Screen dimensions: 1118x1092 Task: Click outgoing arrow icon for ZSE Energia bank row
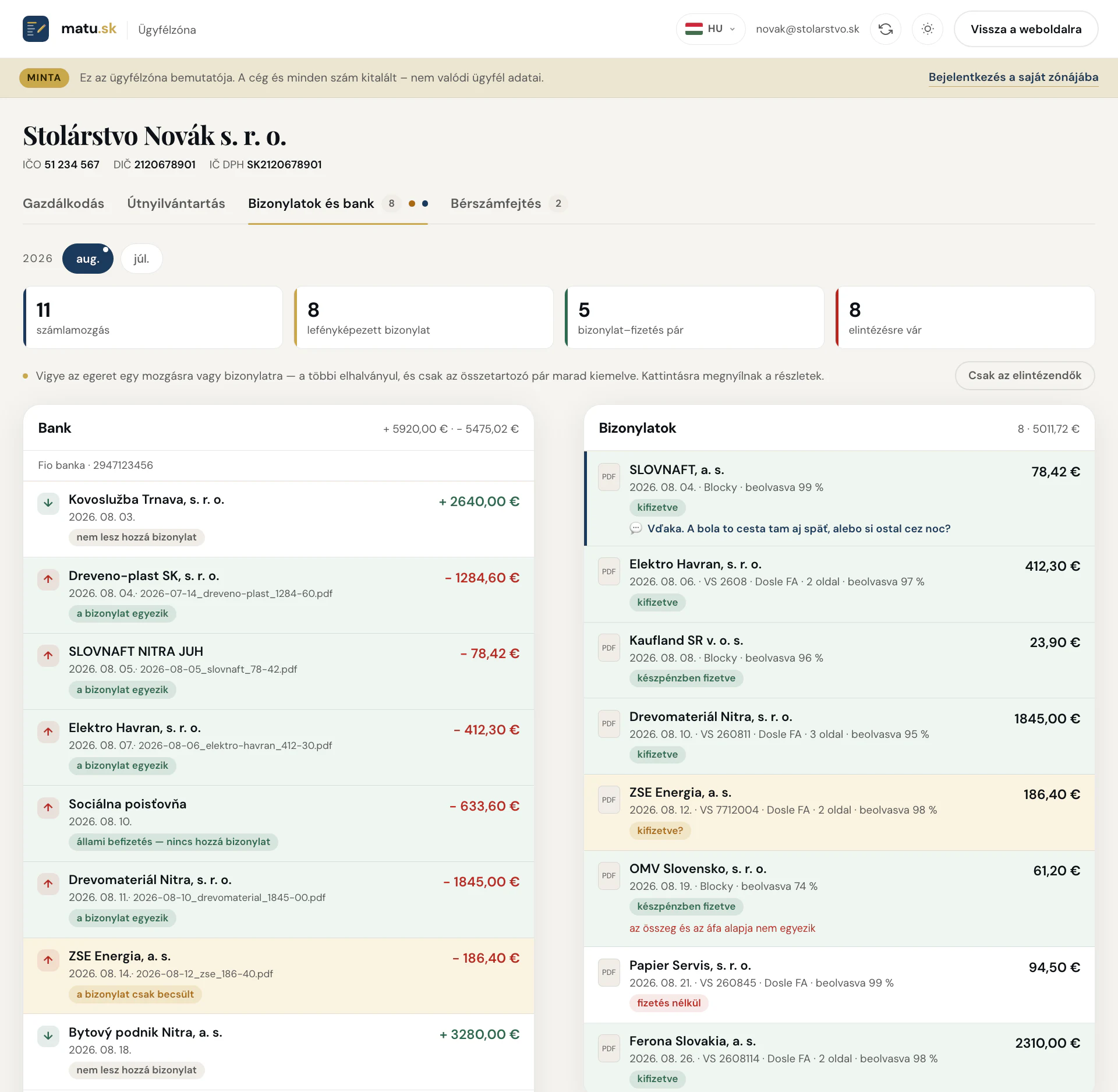(x=48, y=960)
